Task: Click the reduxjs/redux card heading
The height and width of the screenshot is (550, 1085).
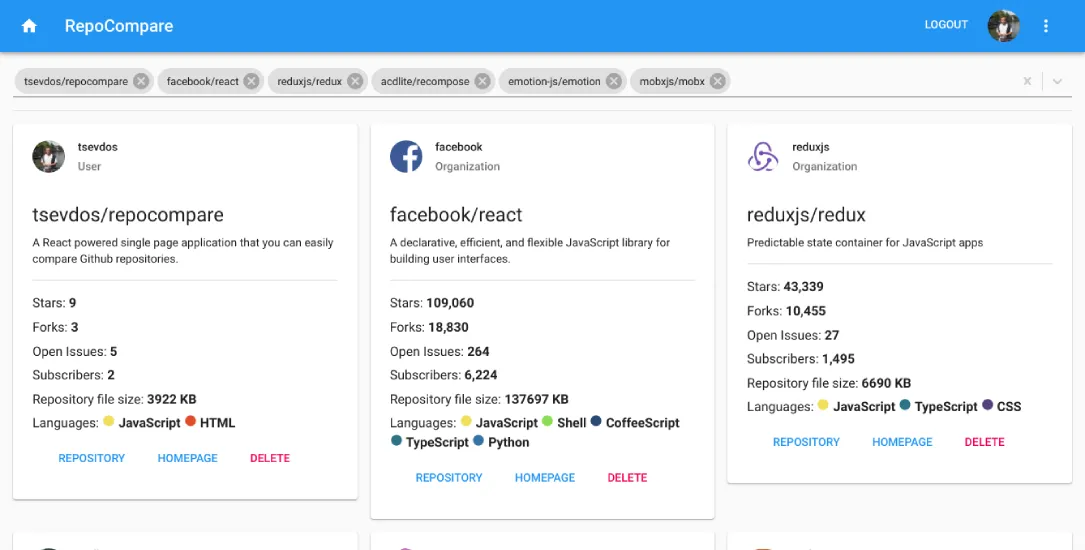Action: [x=806, y=214]
